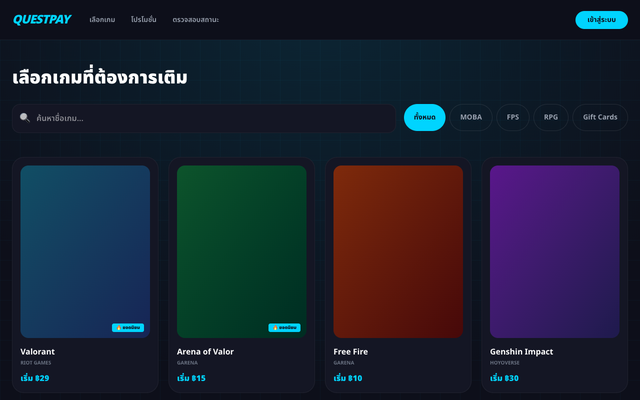
Task: Click the เริ่ม ฿15 price
Action: coord(191,378)
